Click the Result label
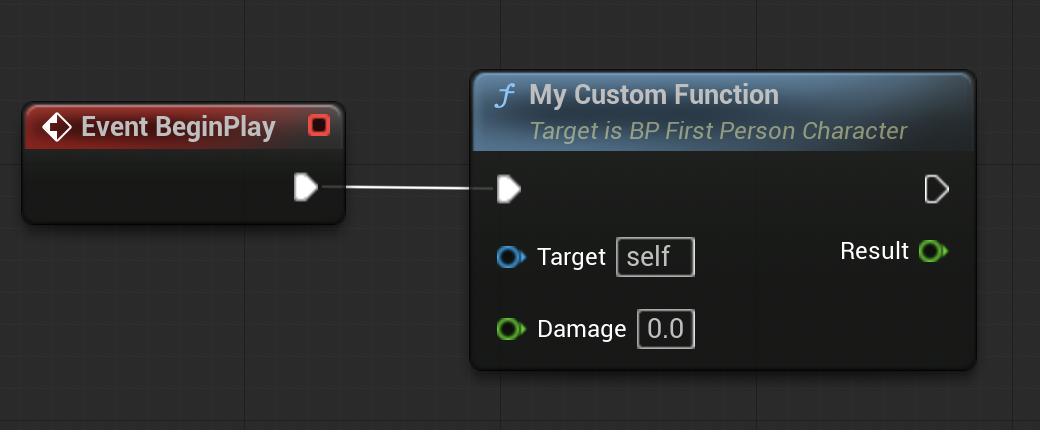The width and height of the screenshot is (1040, 430). (874, 251)
